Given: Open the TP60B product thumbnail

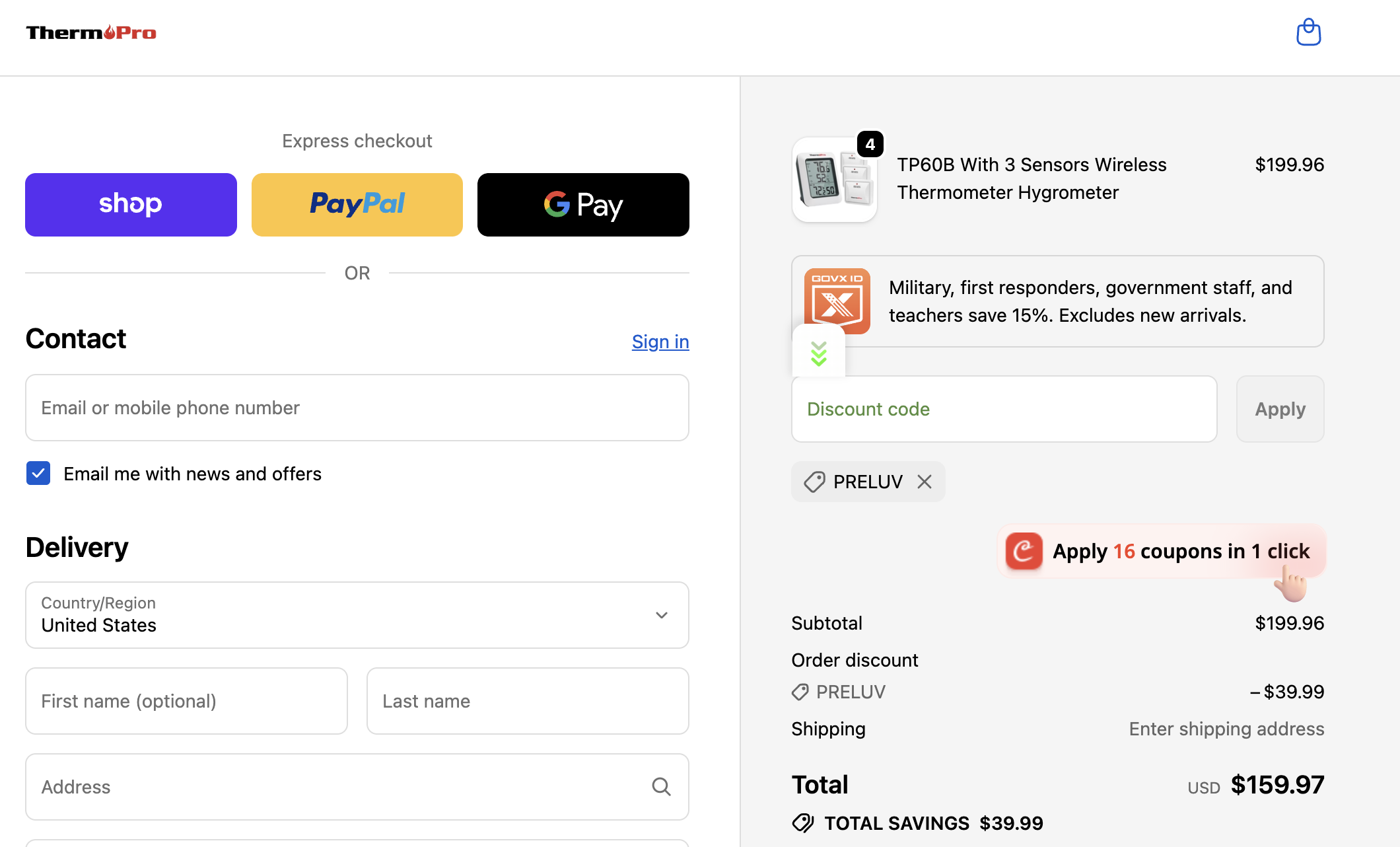Looking at the screenshot, I should [x=834, y=180].
